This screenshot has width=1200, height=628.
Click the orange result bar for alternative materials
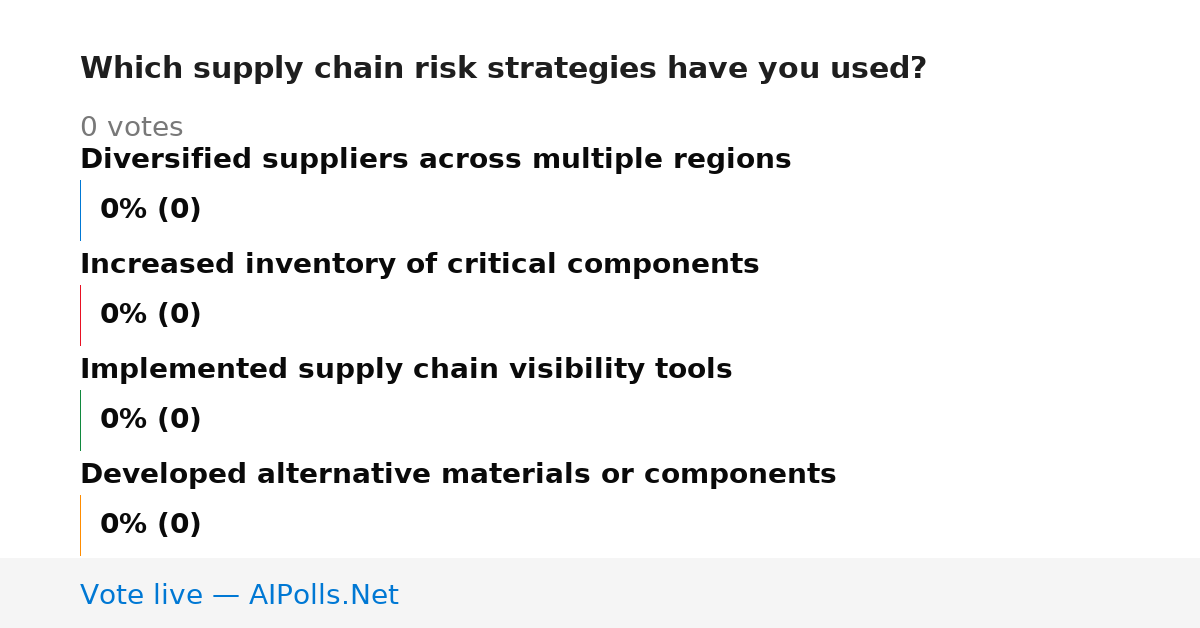(80, 525)
